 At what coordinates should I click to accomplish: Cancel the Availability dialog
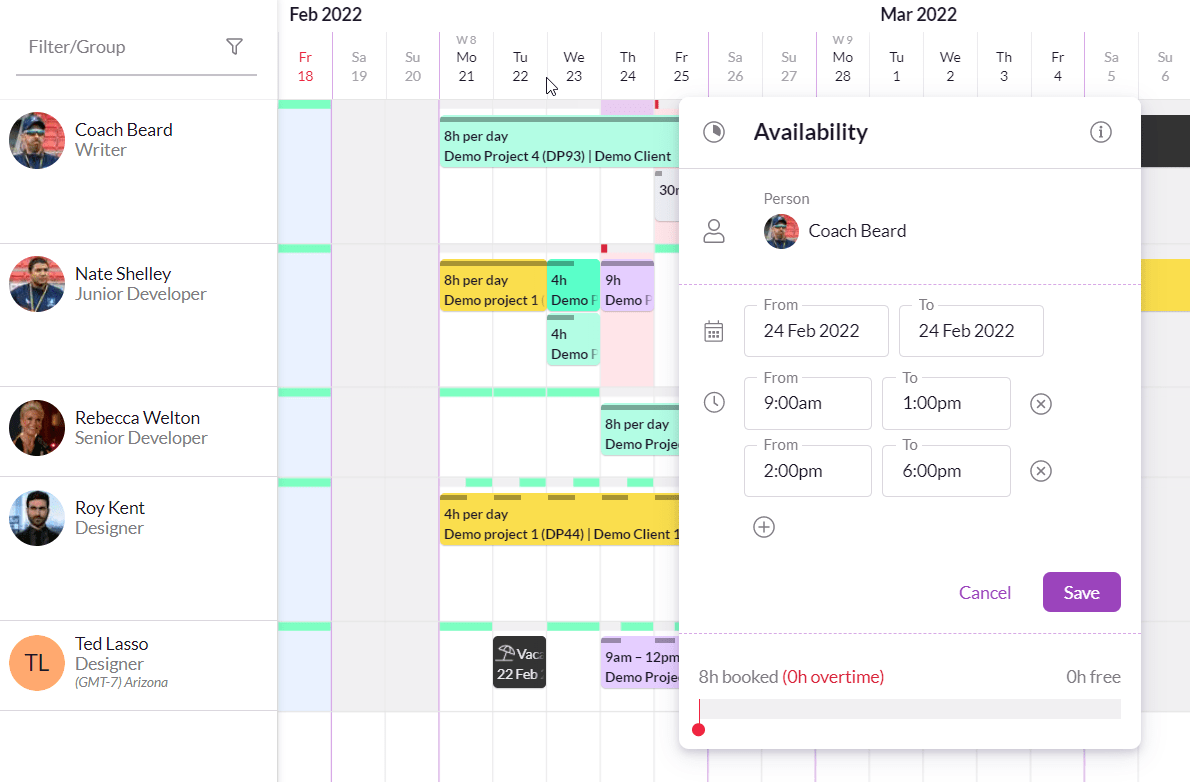coord(984,592)
